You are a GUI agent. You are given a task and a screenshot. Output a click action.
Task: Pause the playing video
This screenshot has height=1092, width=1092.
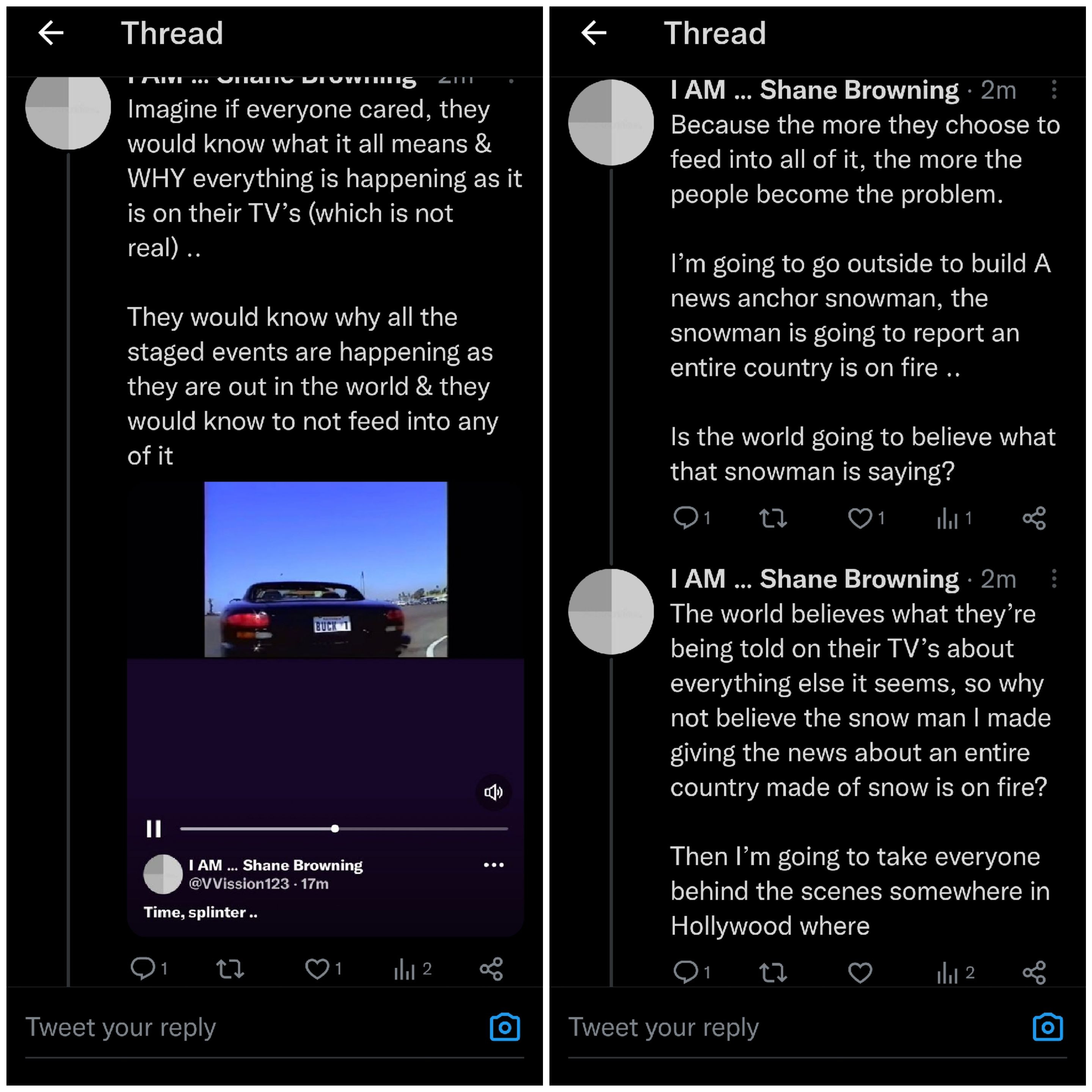pos(154,828)
